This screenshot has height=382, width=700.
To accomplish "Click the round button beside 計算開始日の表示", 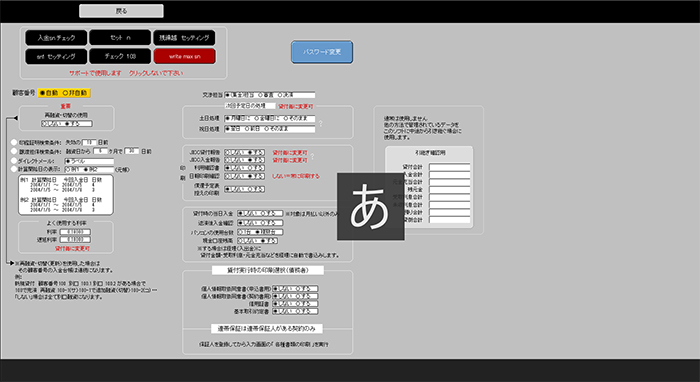I will [14, 169].
